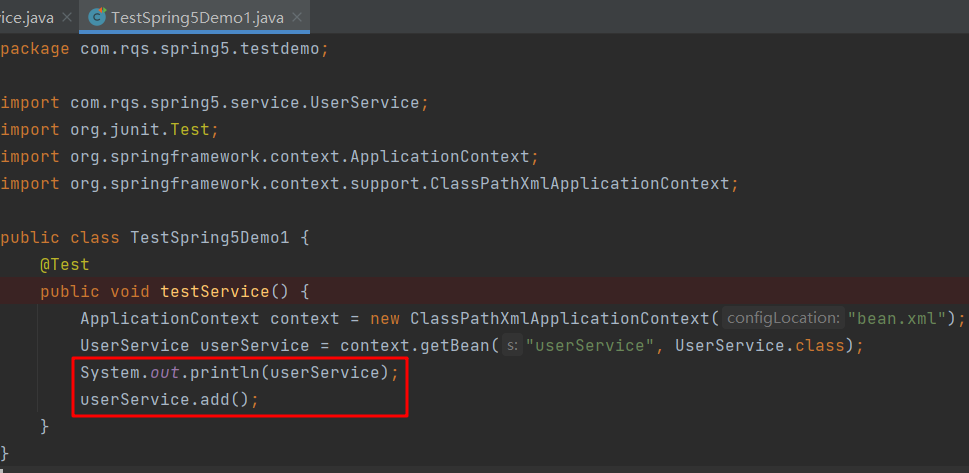Click the @Test annotation
This screenshot has width=969, height=473.
pyautogui.click(x=65, y=265)
